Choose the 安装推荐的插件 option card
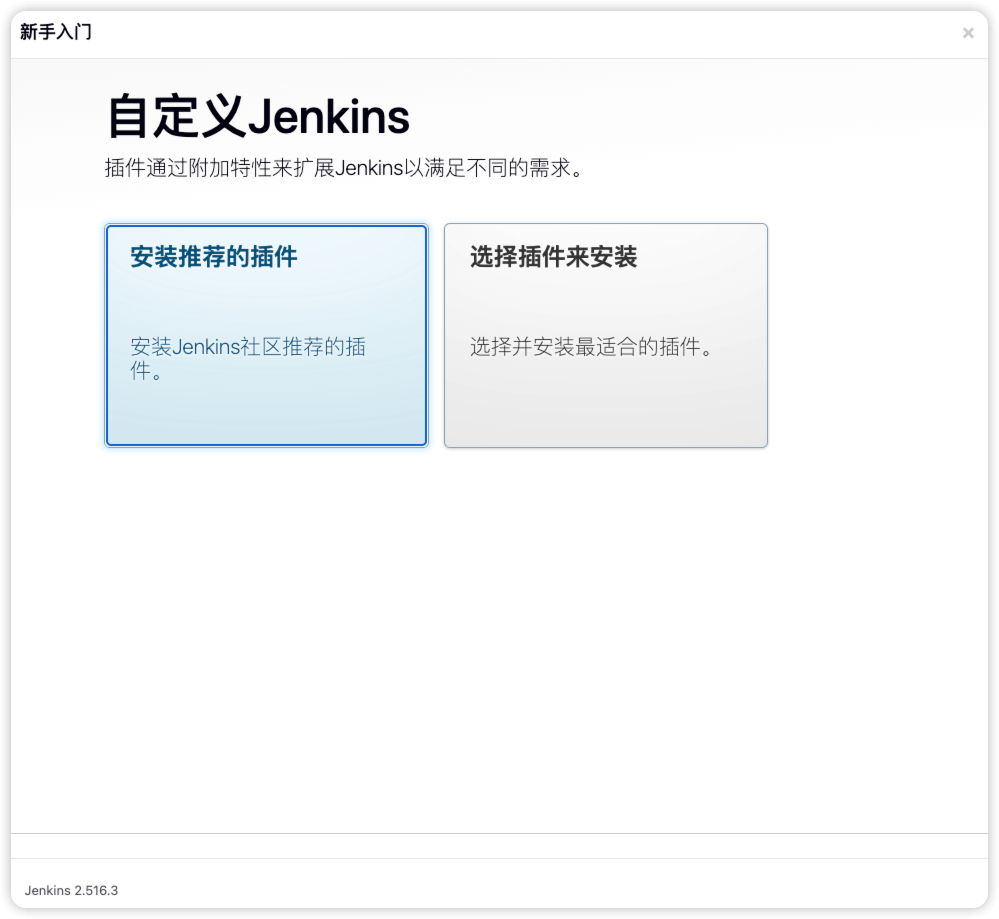The image size is (999, 919). point(266,335)
